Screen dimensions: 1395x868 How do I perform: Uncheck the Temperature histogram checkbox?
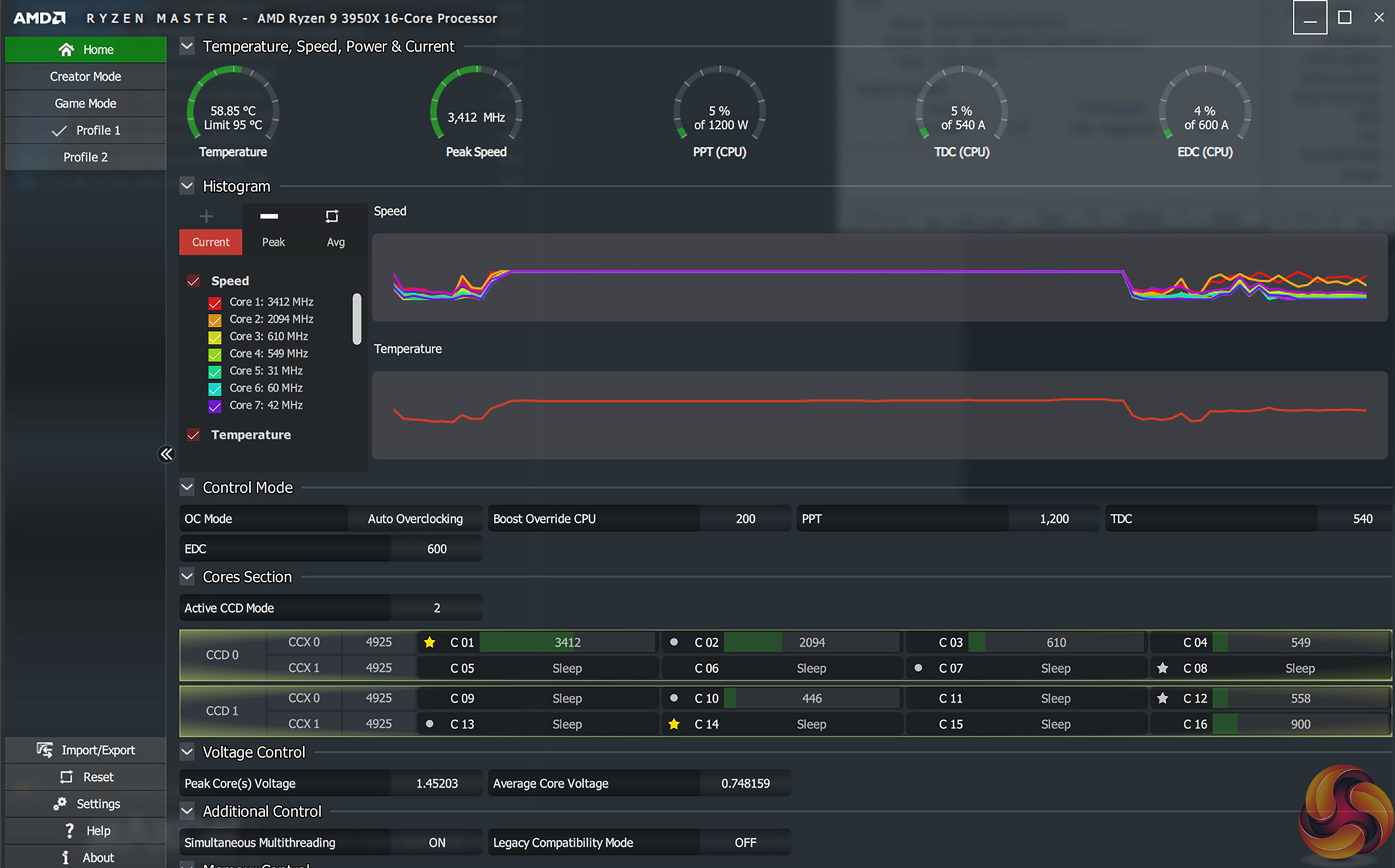point(194,435)
